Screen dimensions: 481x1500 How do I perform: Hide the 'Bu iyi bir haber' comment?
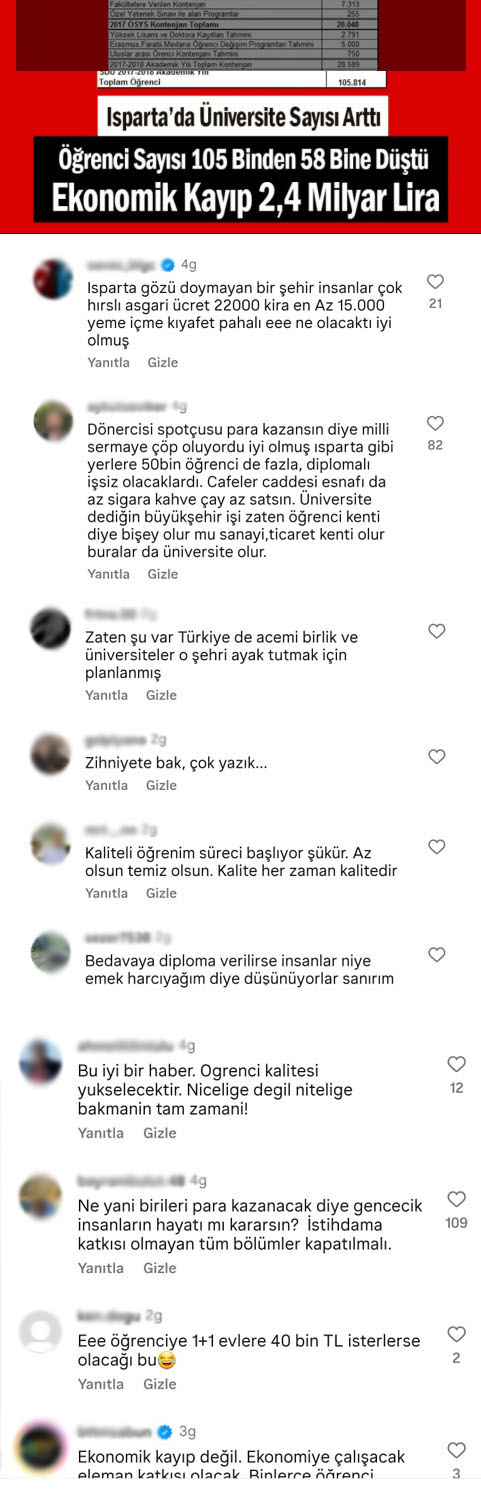pos(159,1133)
